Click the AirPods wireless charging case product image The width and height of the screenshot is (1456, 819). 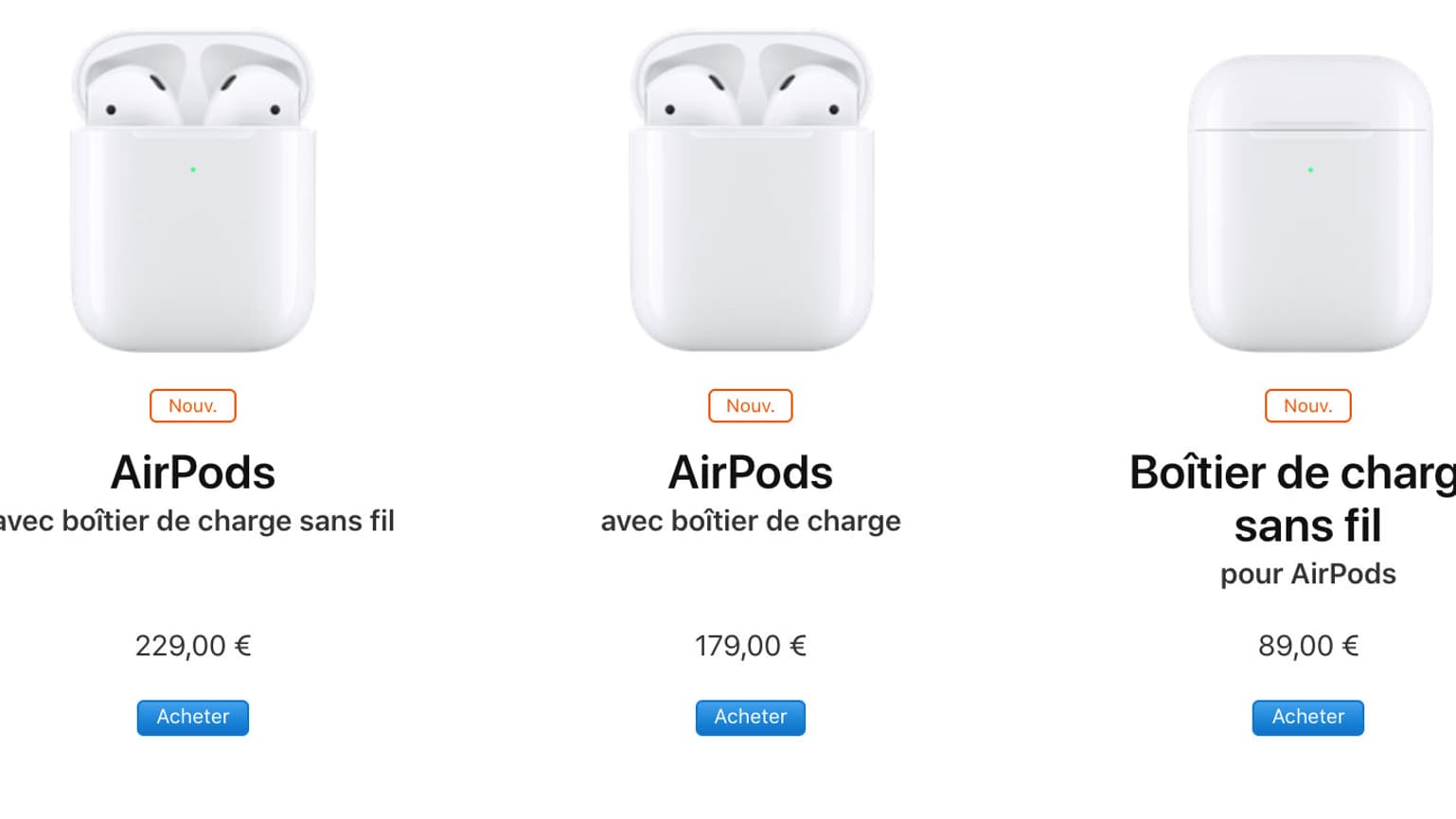[x=193, y=194]
